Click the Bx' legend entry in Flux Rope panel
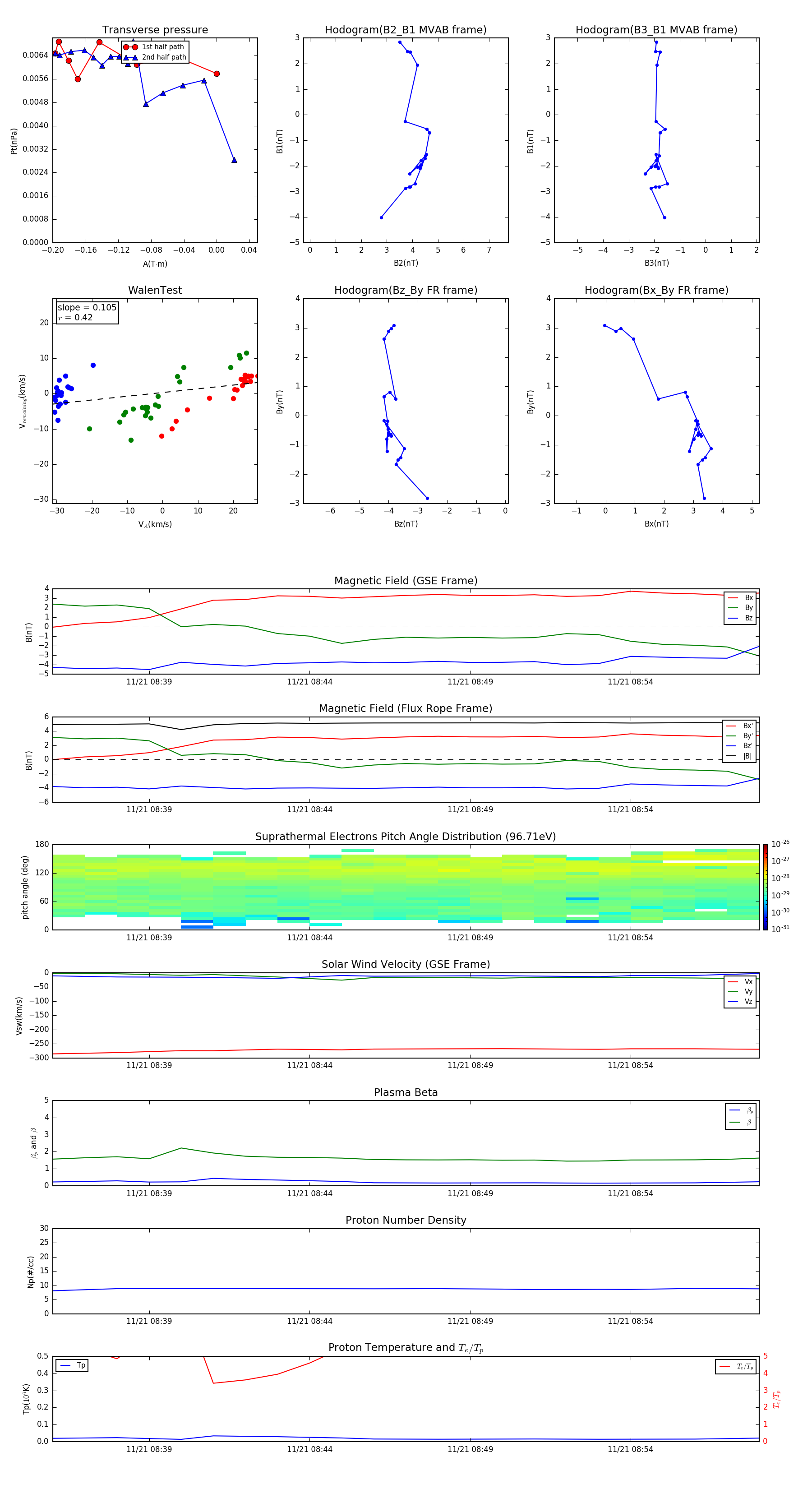The width and height of the screenshot is (812, 1489). [x=740, y=726]
